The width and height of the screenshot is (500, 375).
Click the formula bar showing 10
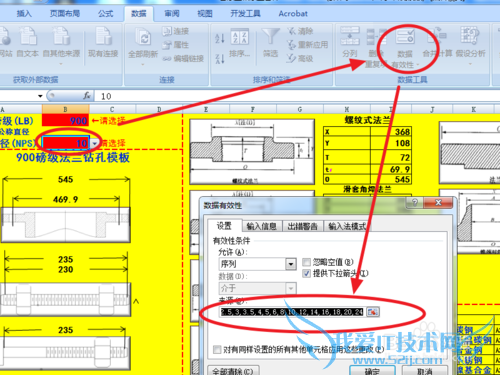coord(297,96)
